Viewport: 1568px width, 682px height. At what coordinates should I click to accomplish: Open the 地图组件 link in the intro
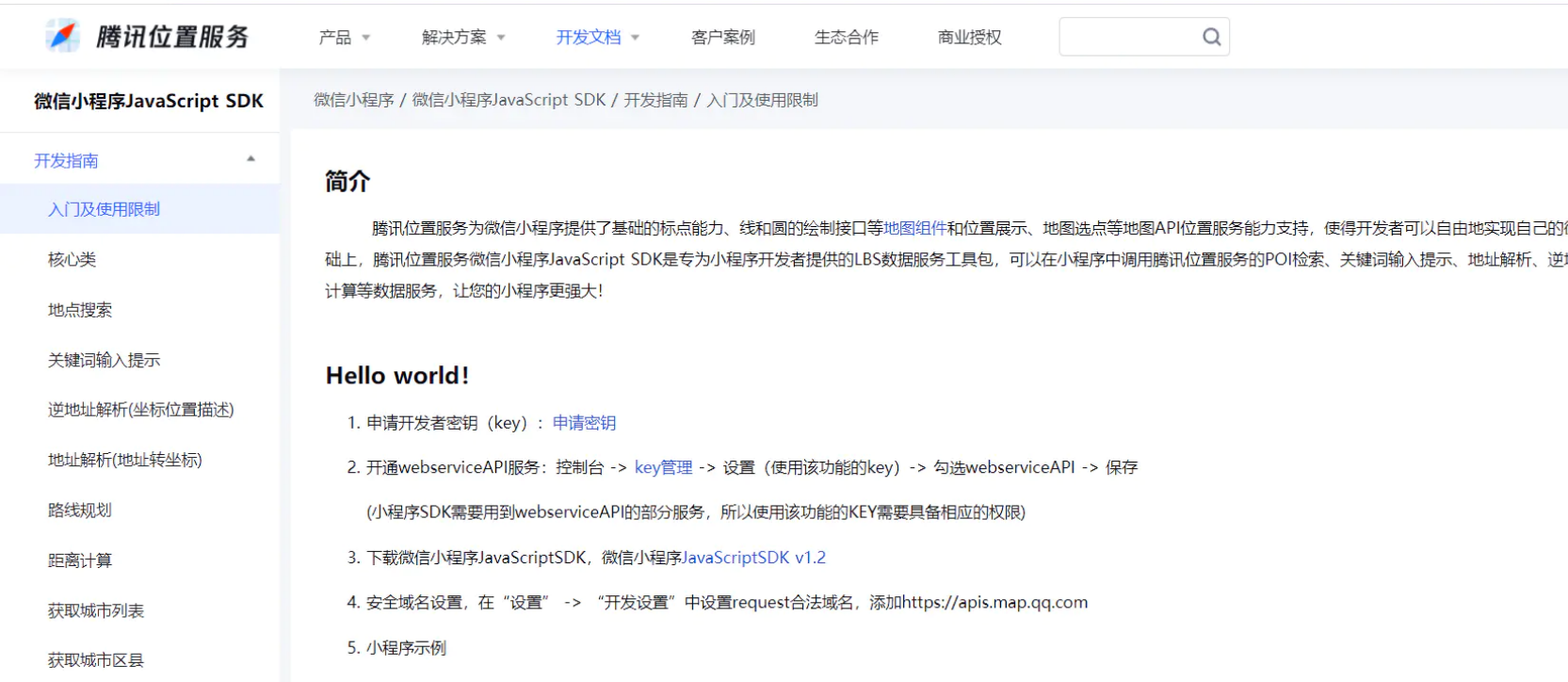(x=914, y=228)
